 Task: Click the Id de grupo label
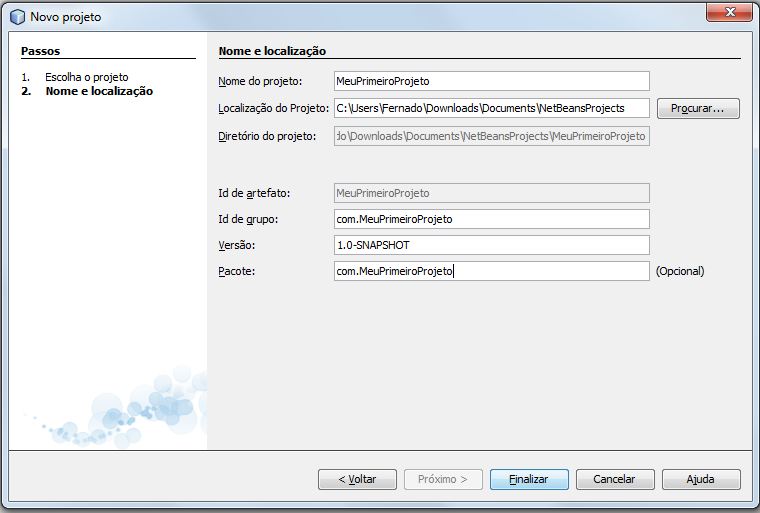[248, 219]
